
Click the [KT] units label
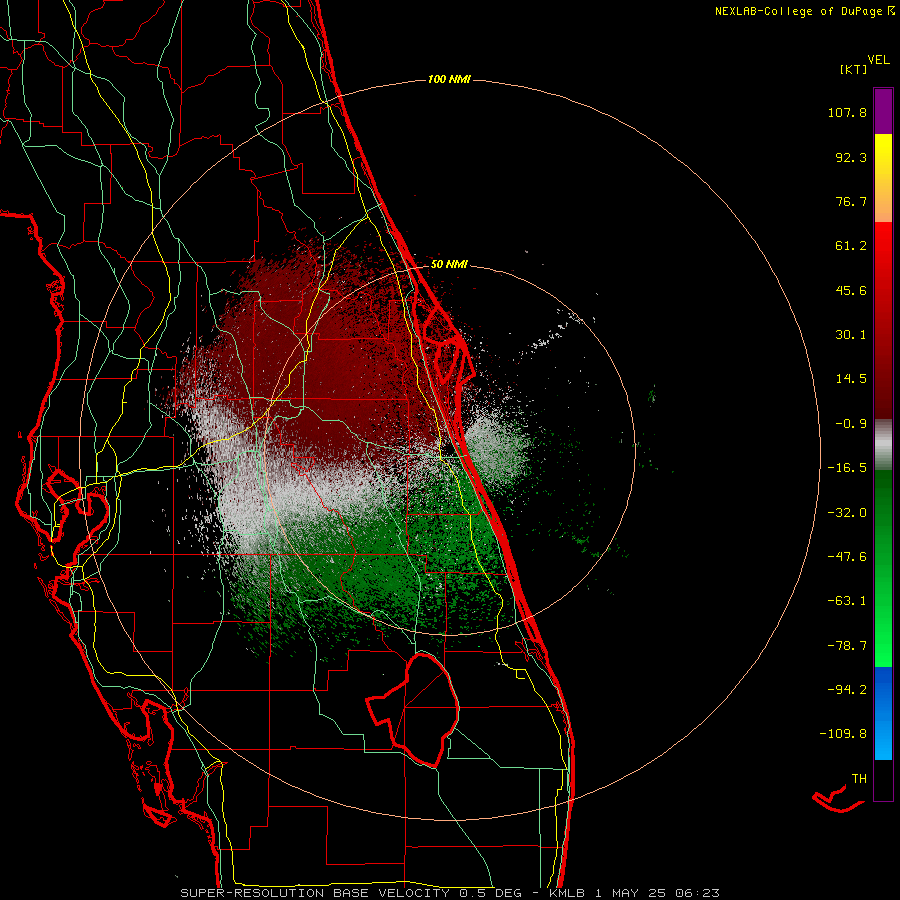853,69
